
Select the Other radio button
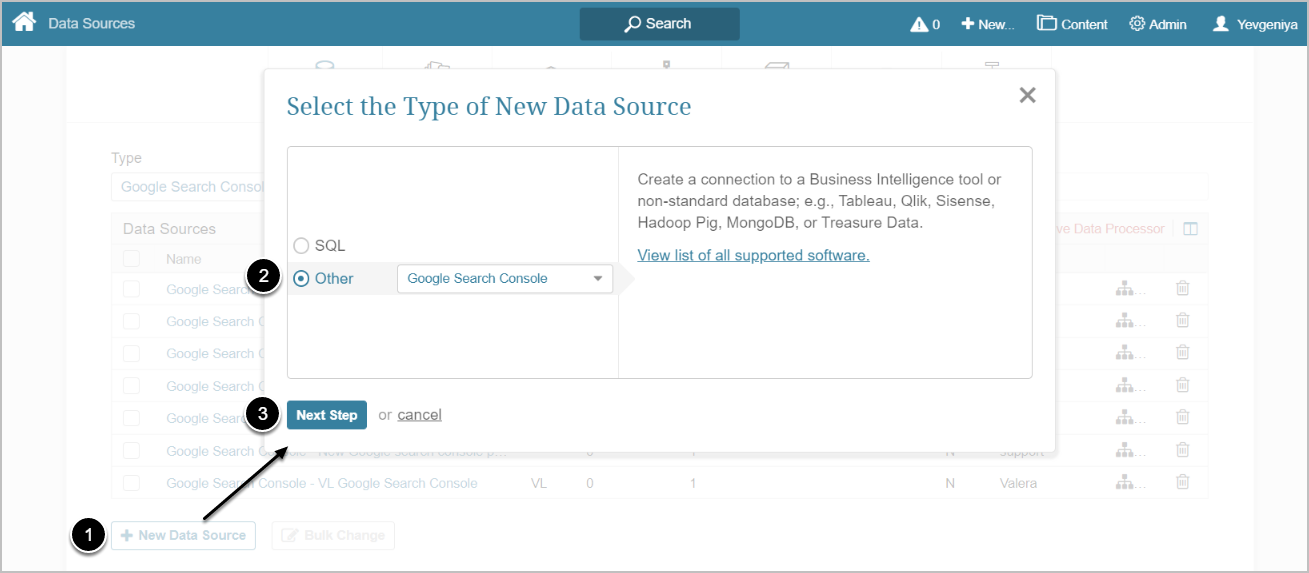pos(301,279)
